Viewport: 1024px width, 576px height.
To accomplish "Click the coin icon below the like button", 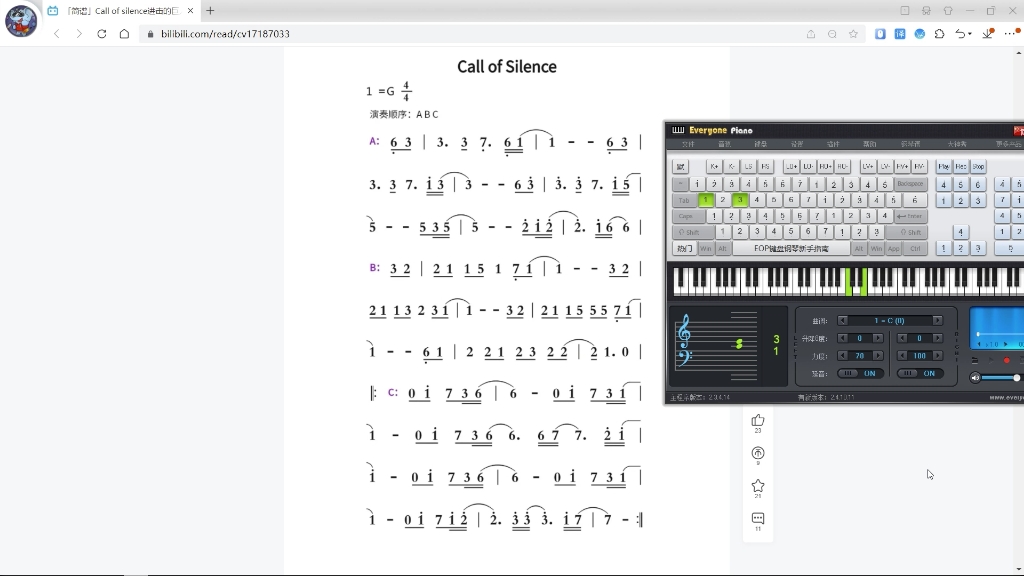I will pos(758,453).
